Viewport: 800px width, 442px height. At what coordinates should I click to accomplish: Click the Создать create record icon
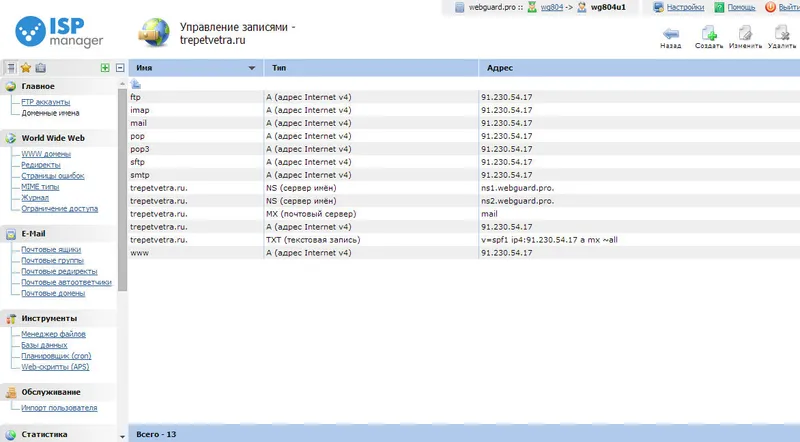click(709, 34)
